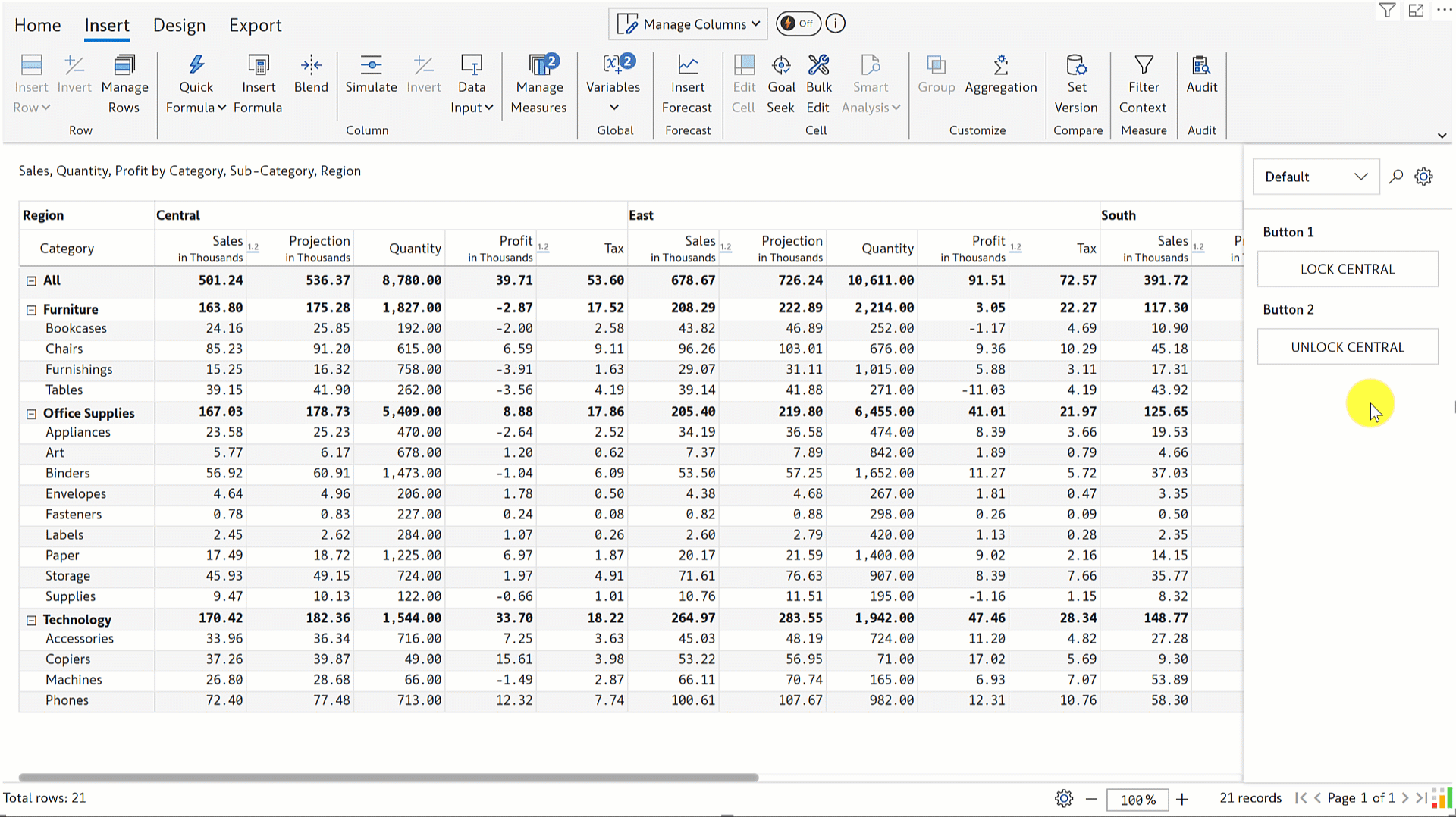The width and height of the screenshot is (1456, 817).
Task: Switch to the Design tab
Action: click(x=179, y=25)
